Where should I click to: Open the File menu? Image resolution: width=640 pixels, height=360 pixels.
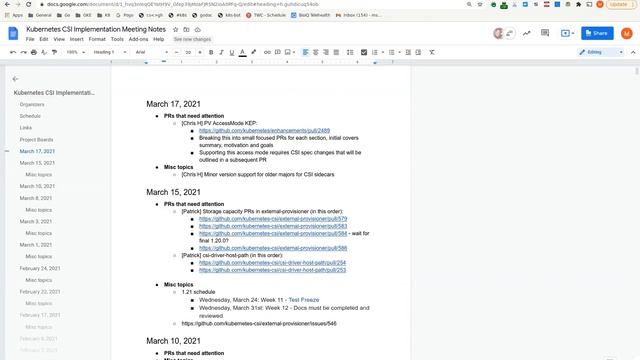coord(30,39)
